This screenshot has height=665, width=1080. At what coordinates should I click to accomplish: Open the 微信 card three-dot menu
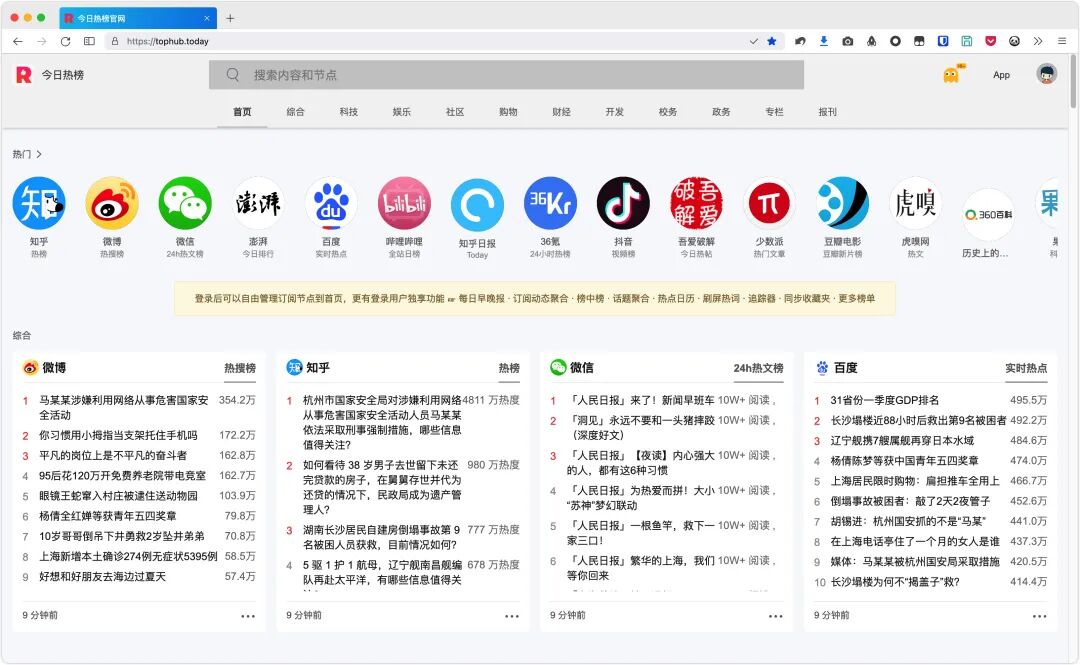776,616
